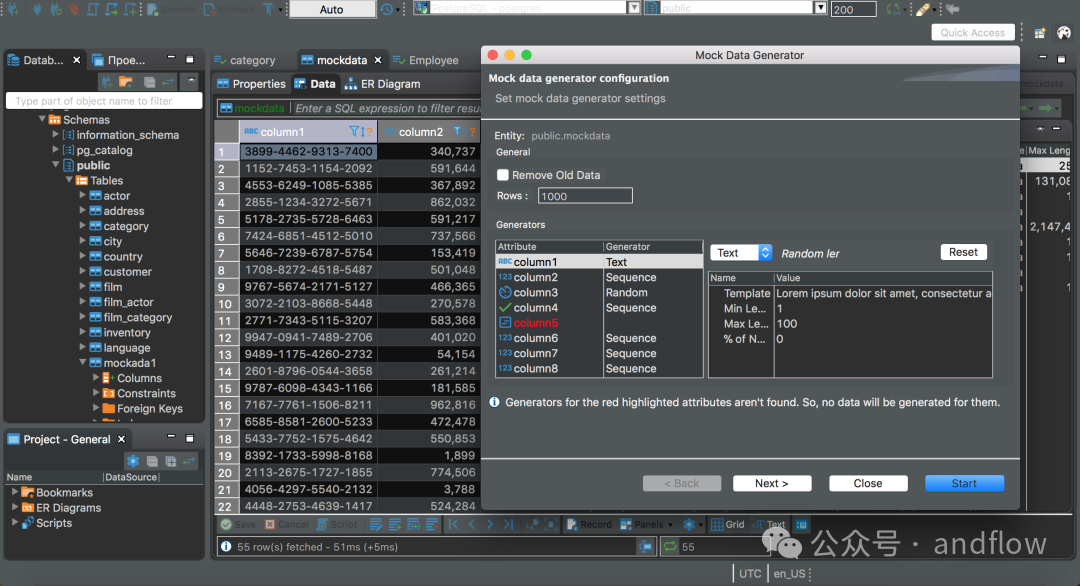The height and width of the screenshot is (586, 1080).
Task: Click the new connection plug icon in navigator
Action: pos(106,82)
